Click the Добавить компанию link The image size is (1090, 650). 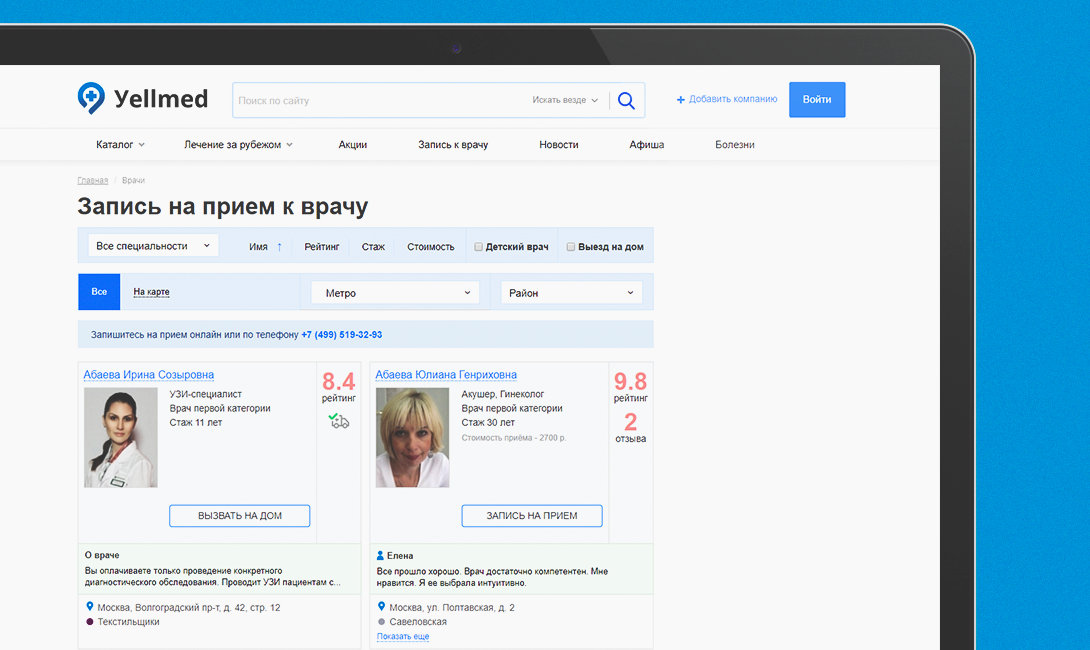pyautogui.click(x=733, y=99)
